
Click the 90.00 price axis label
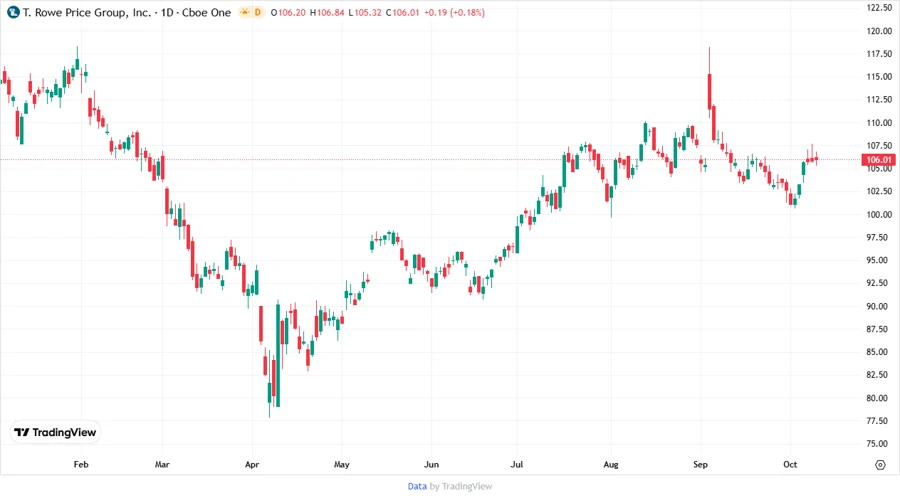(879, 306)
